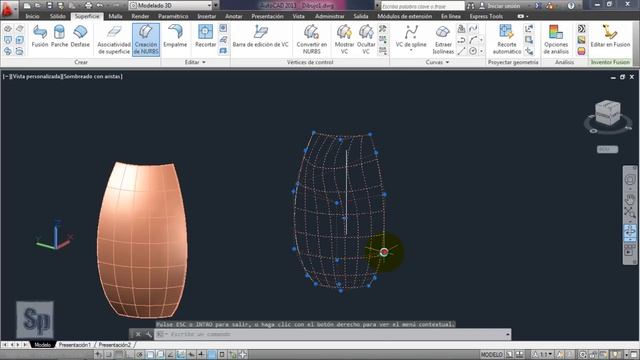Click the MODELO status bar button
640x360 pixels.
pyautogui.click(x=491, y=354)
